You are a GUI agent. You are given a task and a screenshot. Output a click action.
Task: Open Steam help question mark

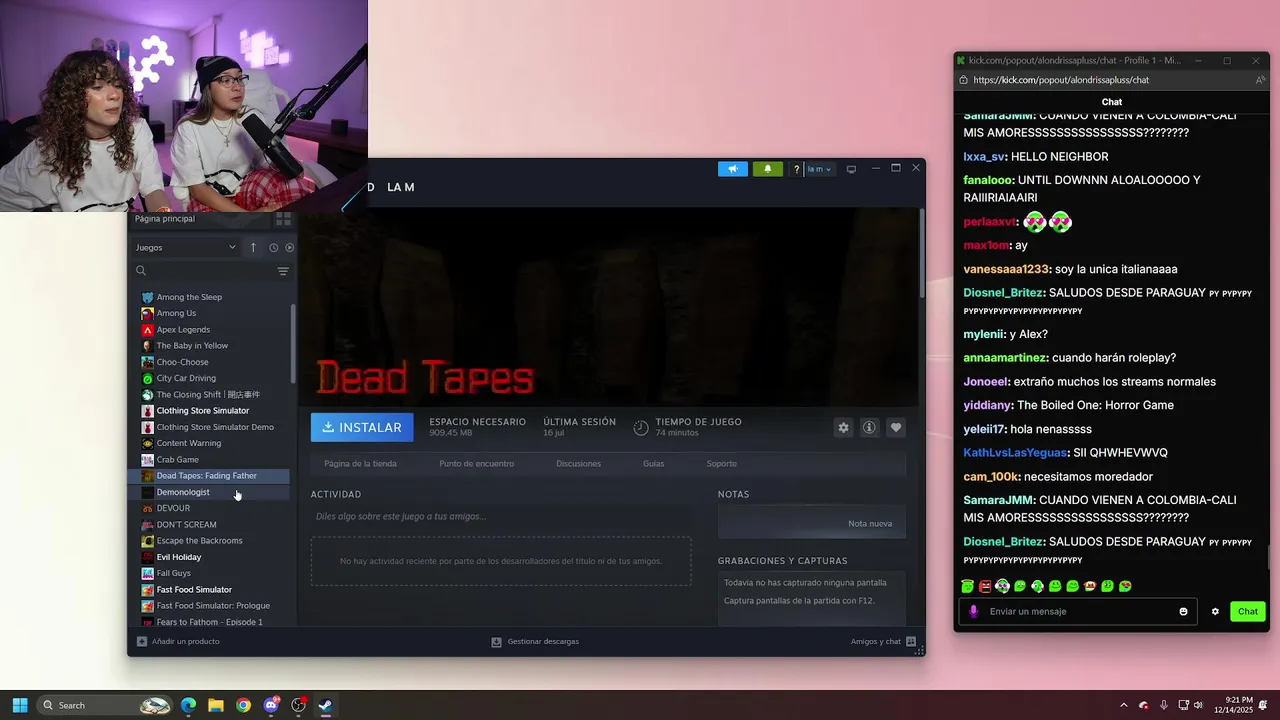click(796, 169)
